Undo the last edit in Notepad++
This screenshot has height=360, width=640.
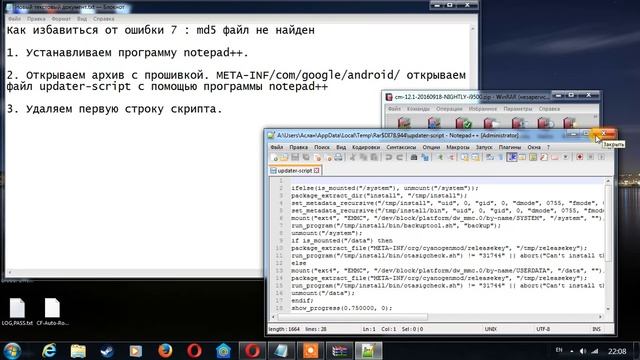(x=389, y=157)
